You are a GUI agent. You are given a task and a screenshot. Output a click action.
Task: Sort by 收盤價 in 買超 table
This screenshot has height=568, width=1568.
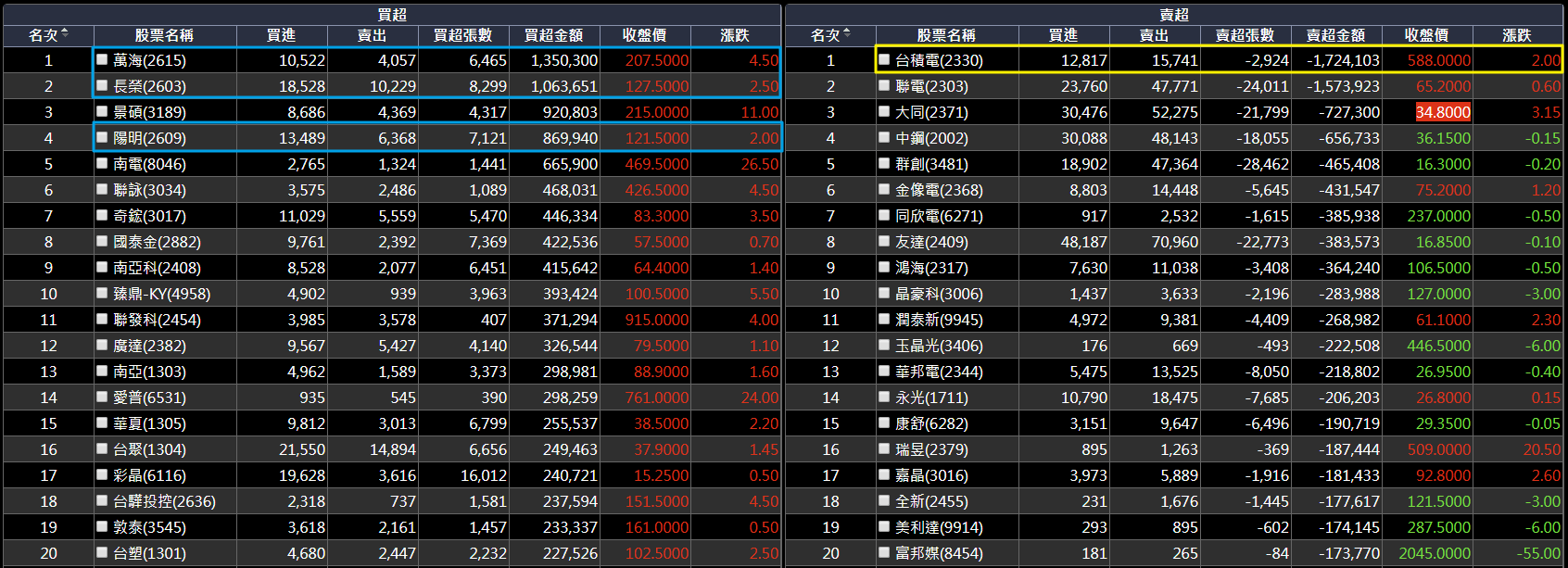pos(645,35)
